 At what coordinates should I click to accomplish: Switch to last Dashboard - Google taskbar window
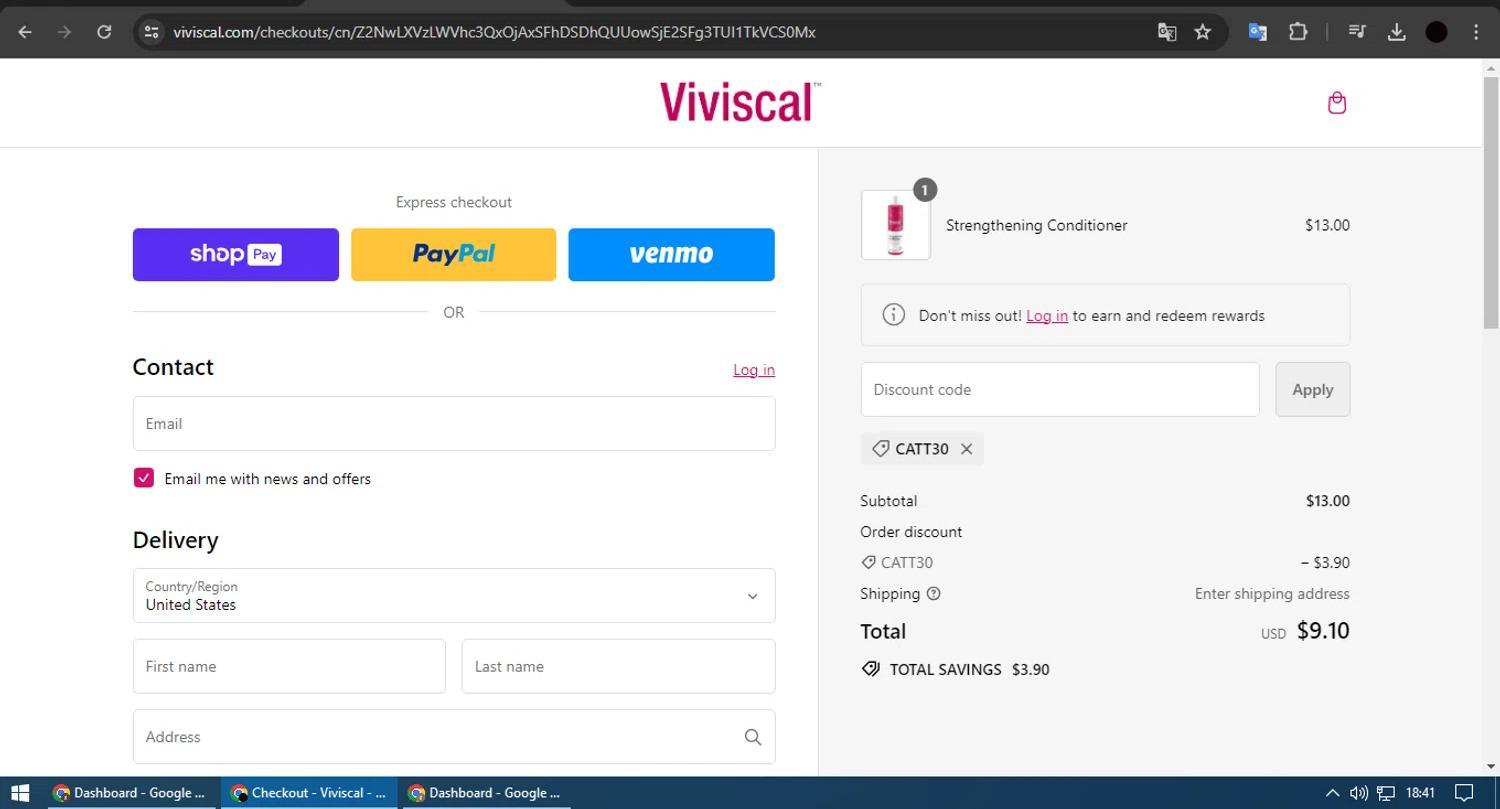pos(485,793)
